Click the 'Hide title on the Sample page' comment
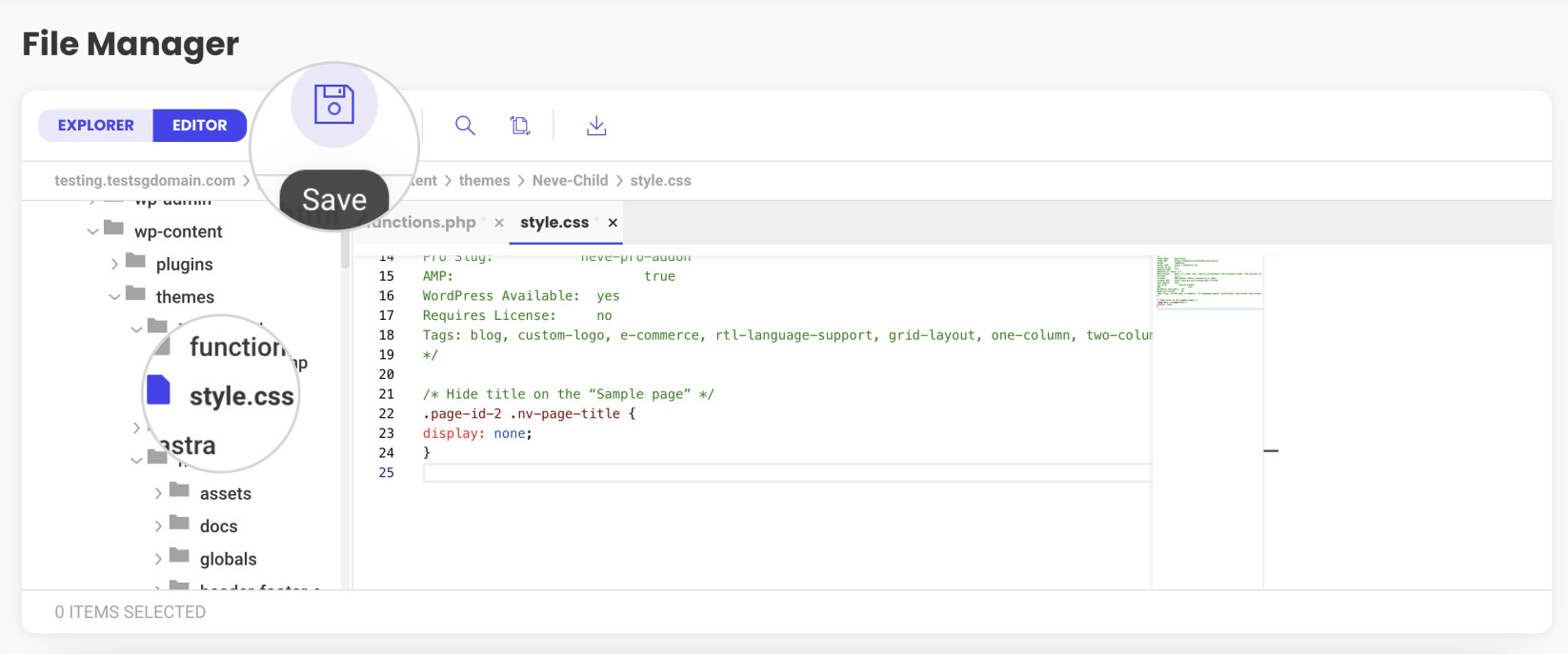Screen dimensions: 1568x654 (569, 394)
